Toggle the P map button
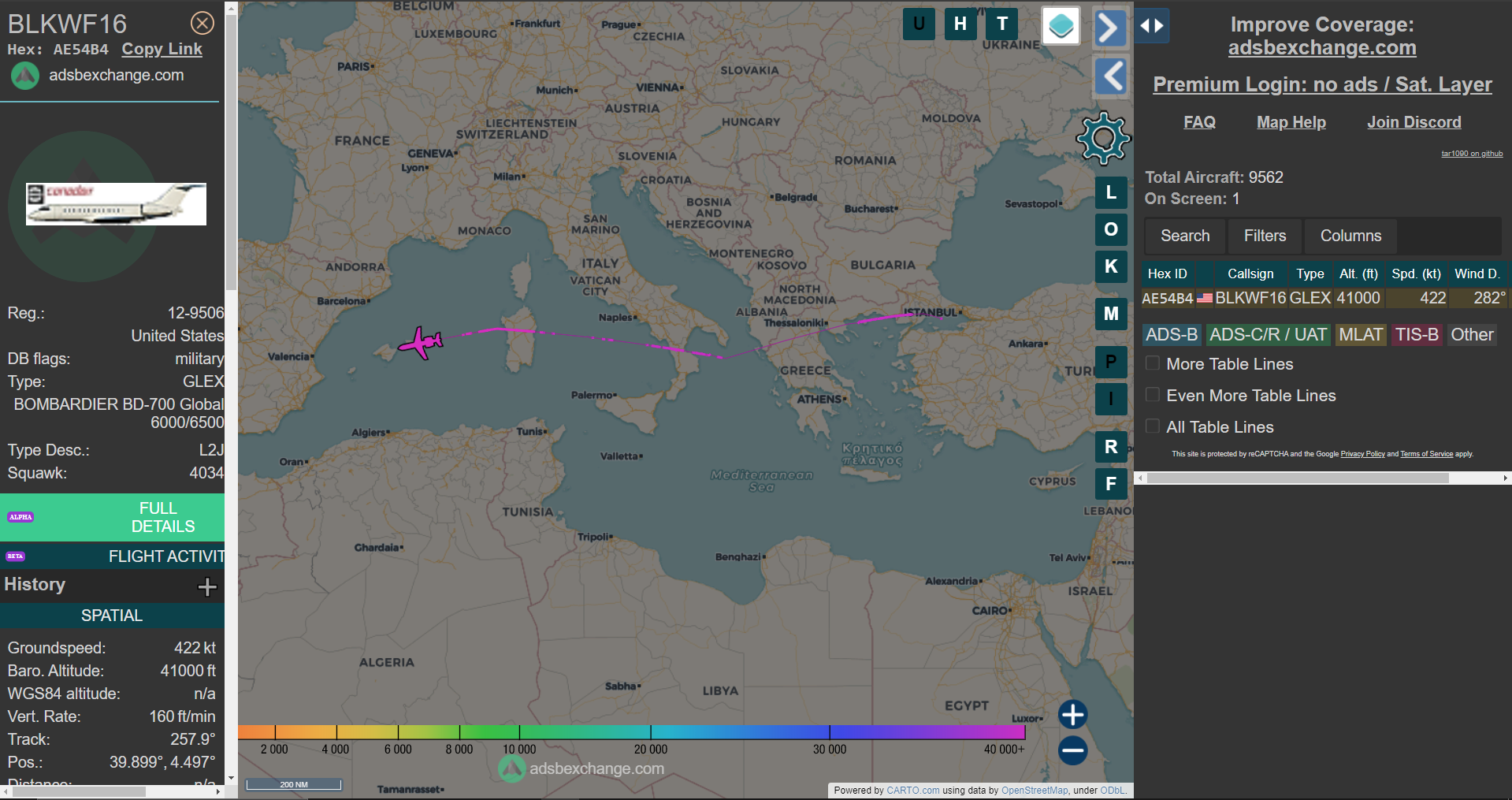 pos(1111,362)
